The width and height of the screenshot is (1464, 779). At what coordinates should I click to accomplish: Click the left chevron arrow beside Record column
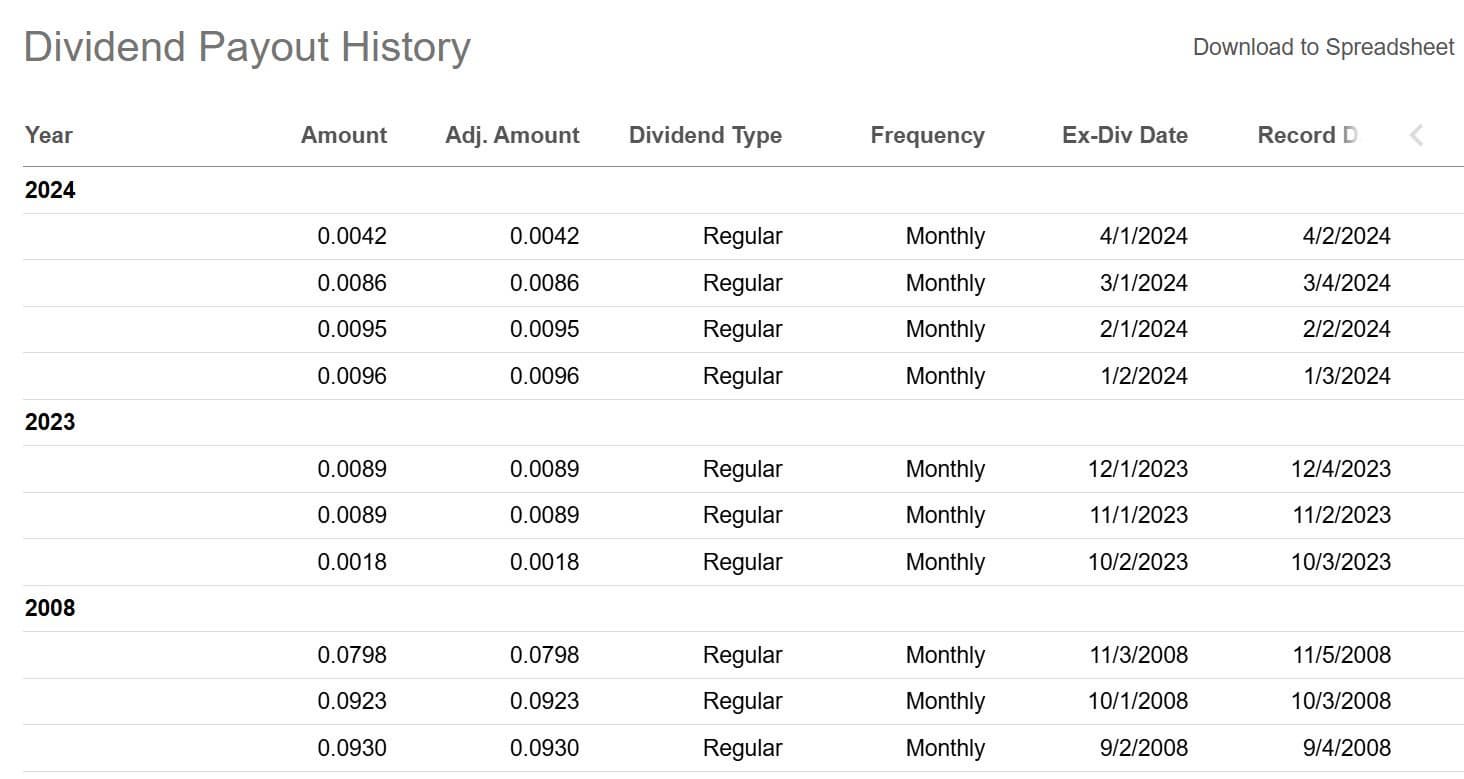click(x=1416, y=135)
